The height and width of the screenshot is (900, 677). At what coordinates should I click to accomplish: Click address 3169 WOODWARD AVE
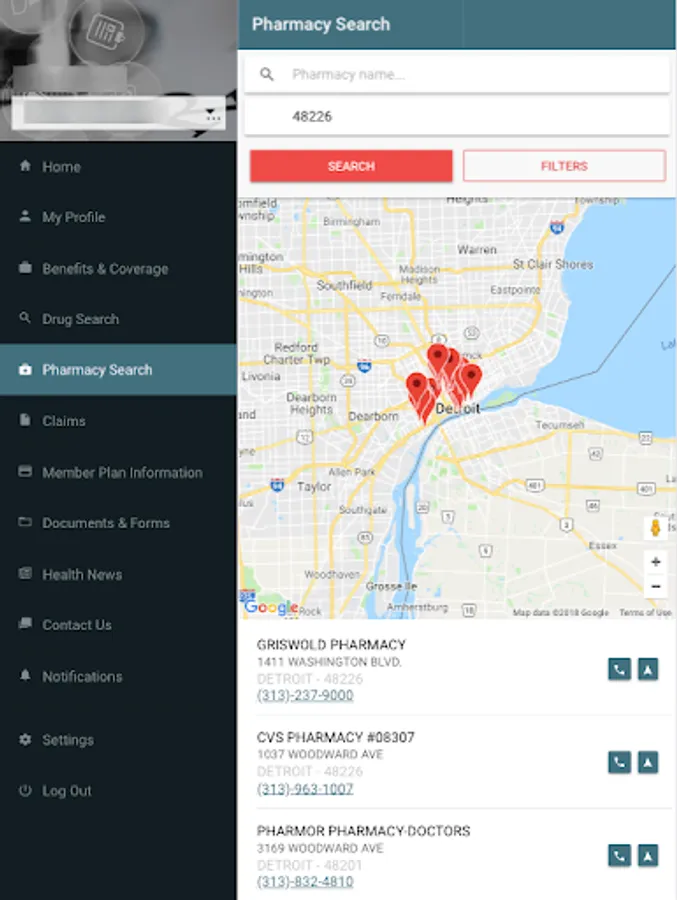[x=320, y=848]
